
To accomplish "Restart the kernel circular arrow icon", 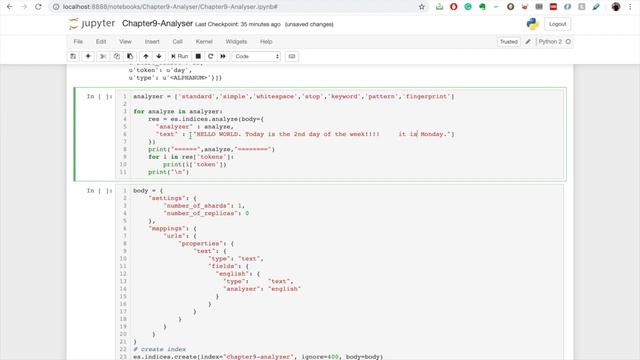I will (211, 56).
